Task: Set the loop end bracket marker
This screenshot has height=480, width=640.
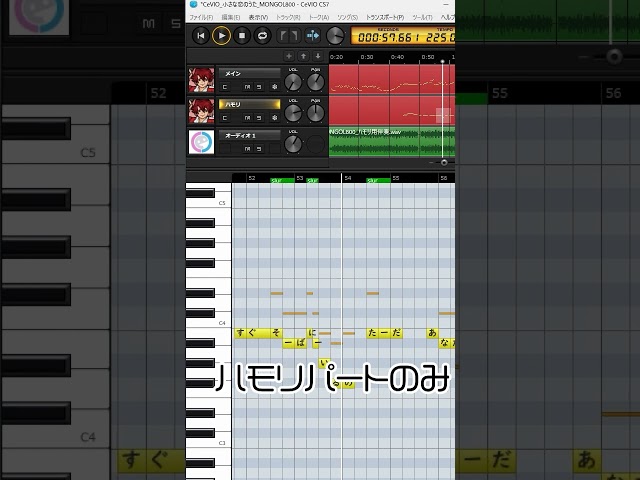Action: [x=295, y=36]
